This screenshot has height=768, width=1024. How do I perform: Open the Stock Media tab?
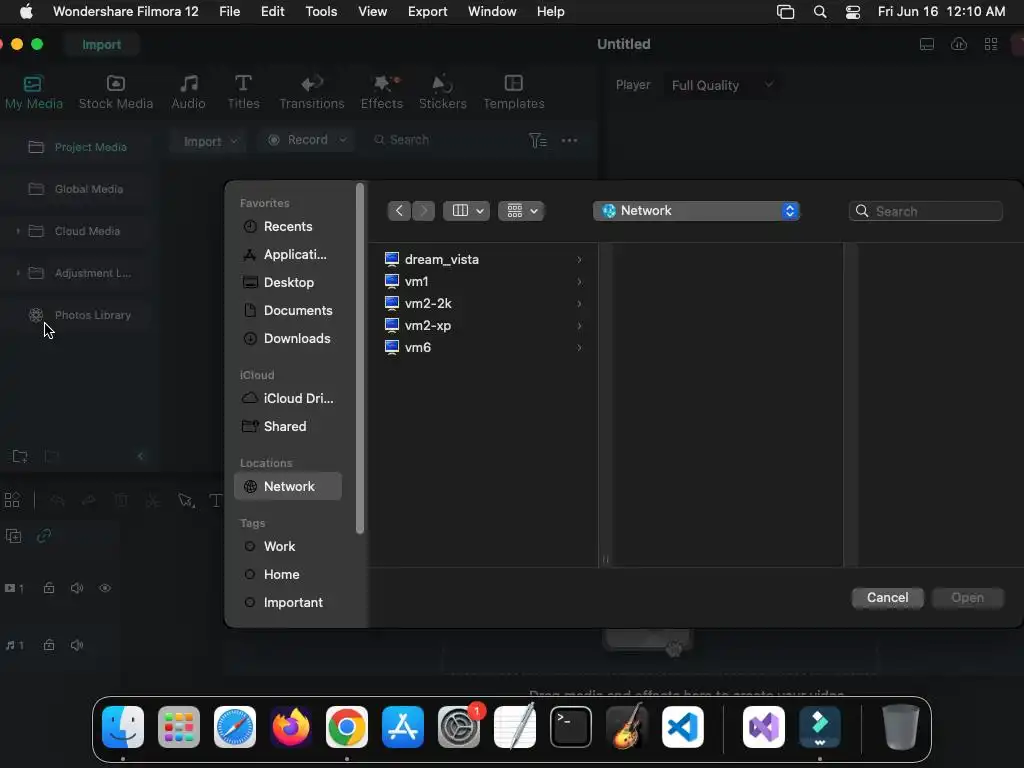[116, 92]
